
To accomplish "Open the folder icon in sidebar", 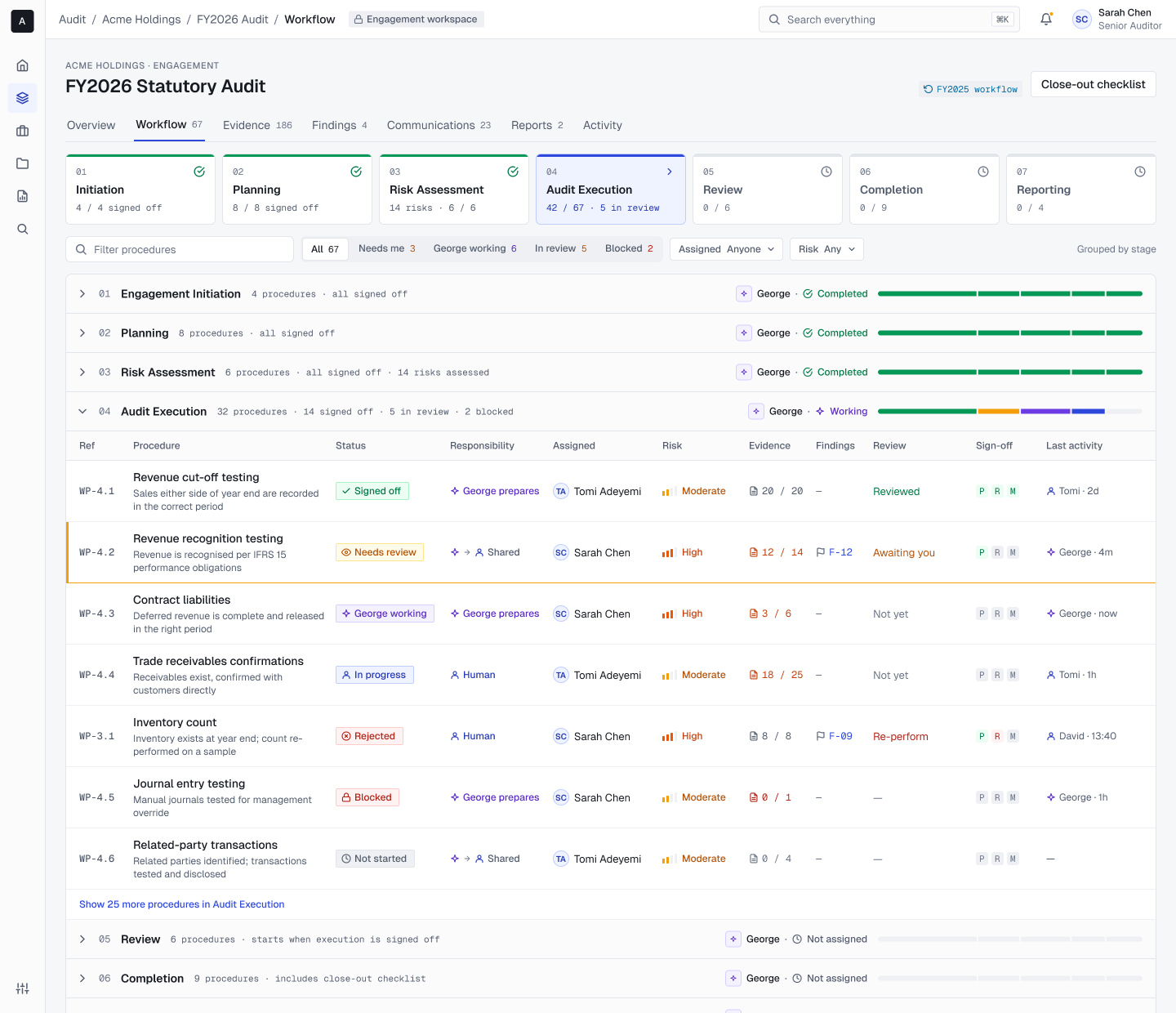I will pos(23,163).
